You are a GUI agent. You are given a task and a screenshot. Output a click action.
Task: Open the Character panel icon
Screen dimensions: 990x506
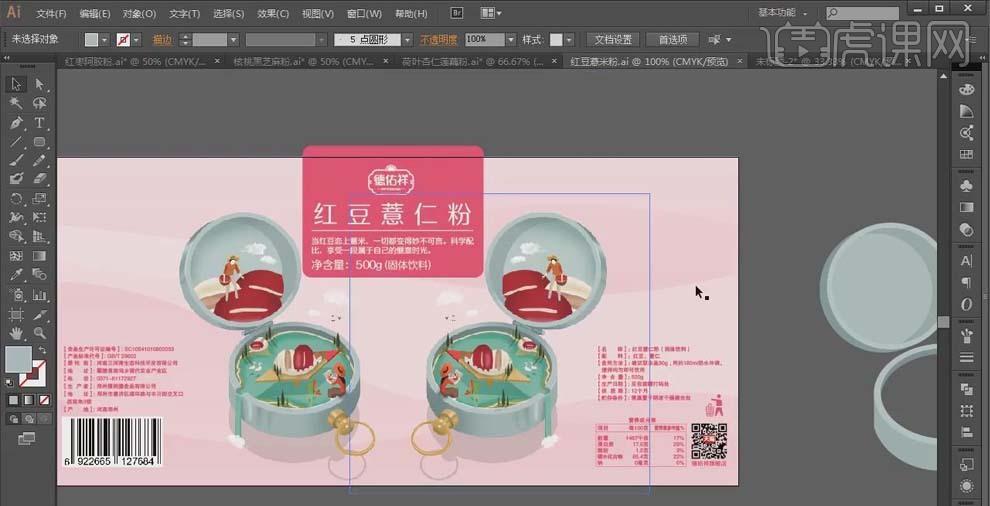click(x=966, y=261)
